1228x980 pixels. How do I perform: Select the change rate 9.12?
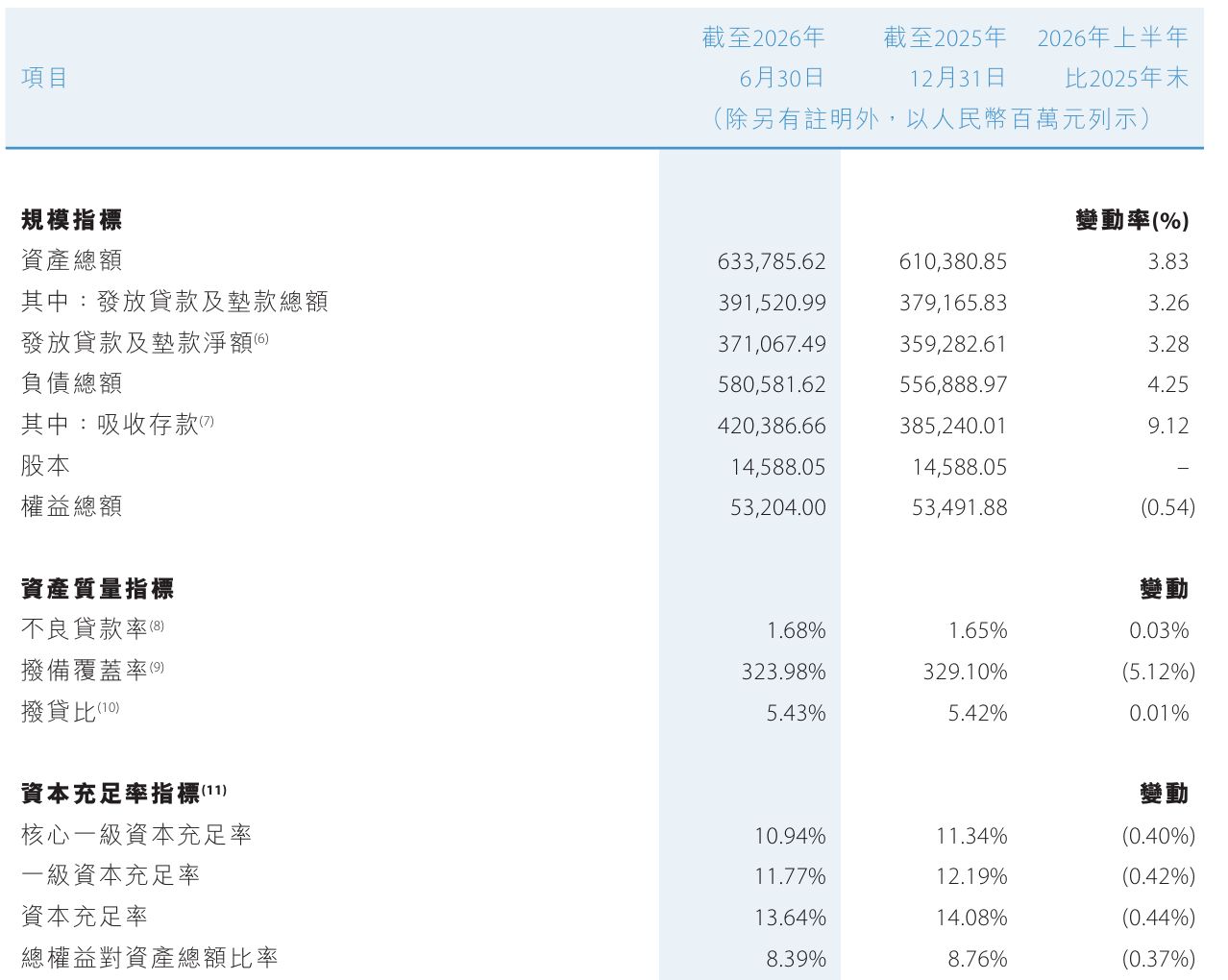coord(1168,426)
